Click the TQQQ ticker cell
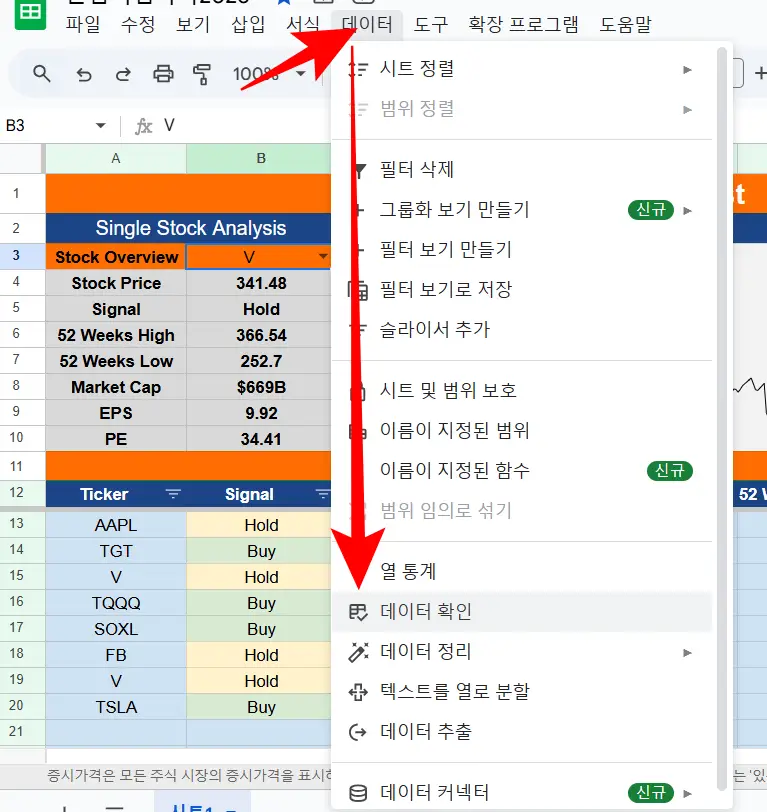 tap(116, 603)
